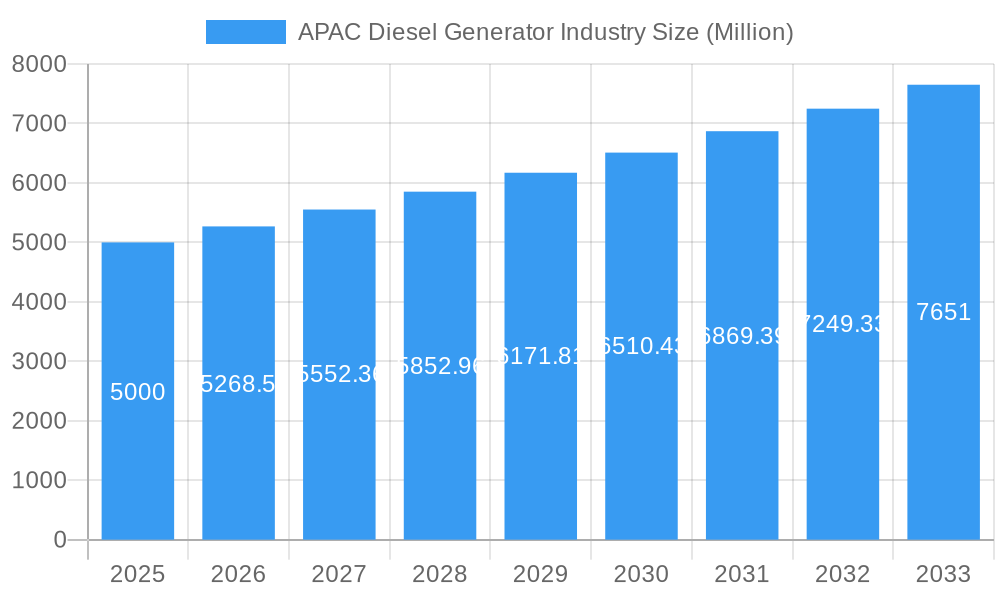Select the 2028 bar showing 5852.96
Image resolution: width=1000 pixels, height=600 pixels.
pos(440,360)
